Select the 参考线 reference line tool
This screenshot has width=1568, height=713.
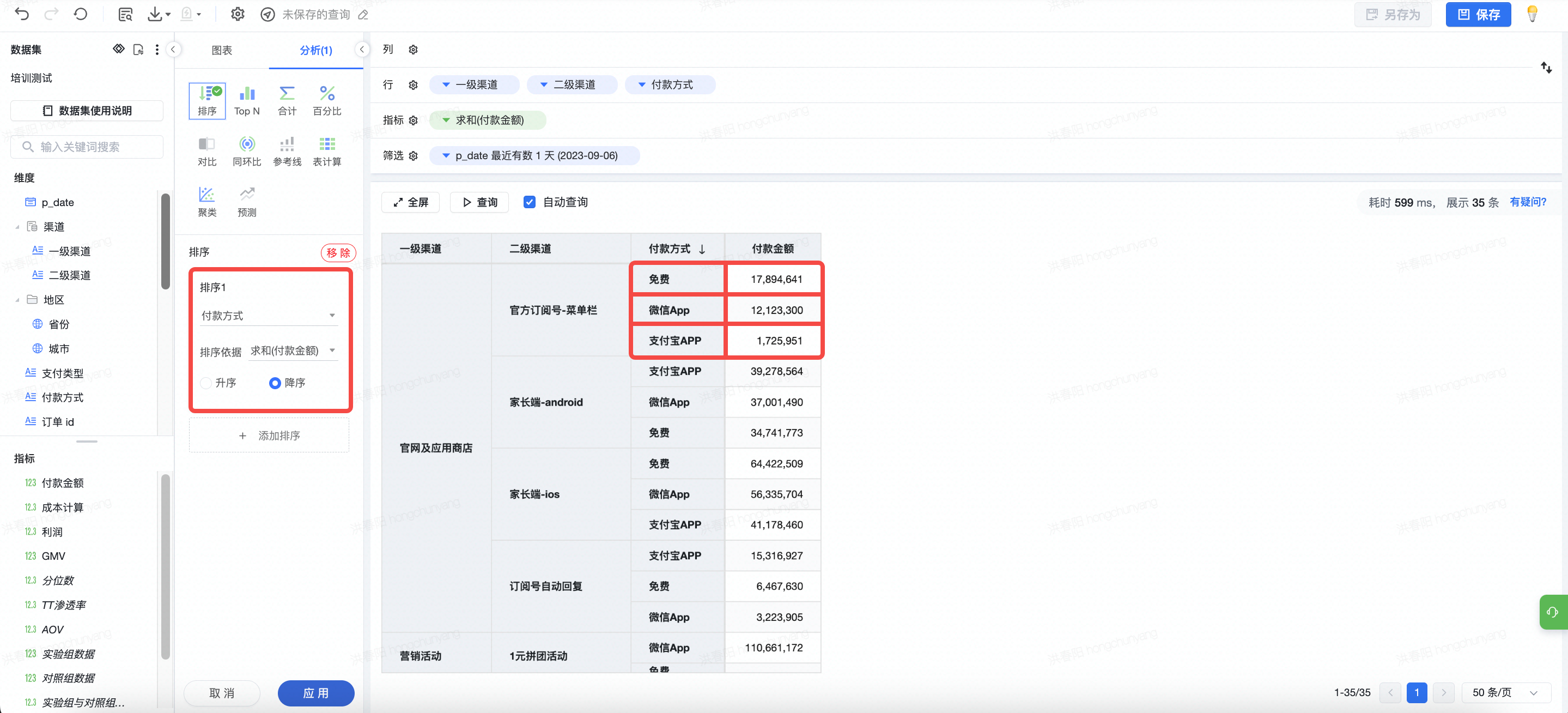point(287,152)
